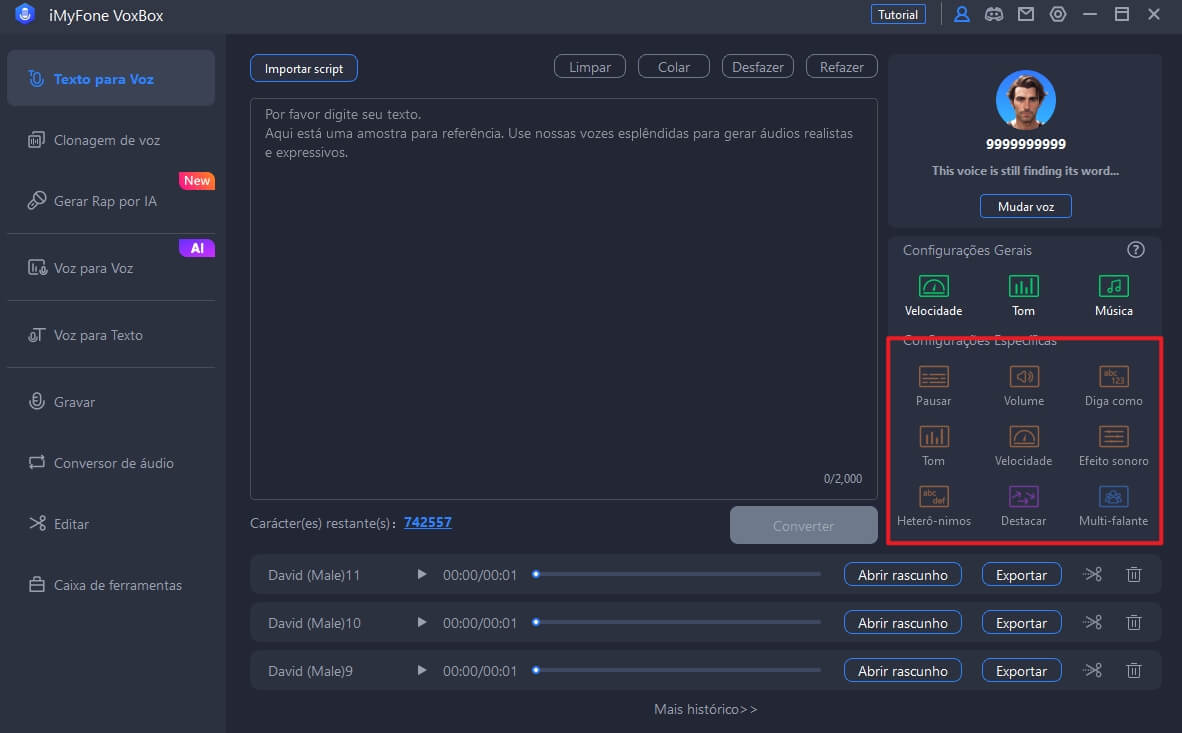Viewport: 1182px width, 733px height.
Task: Cut the David (Male)10 audio with scissors
Action: 1092,623
